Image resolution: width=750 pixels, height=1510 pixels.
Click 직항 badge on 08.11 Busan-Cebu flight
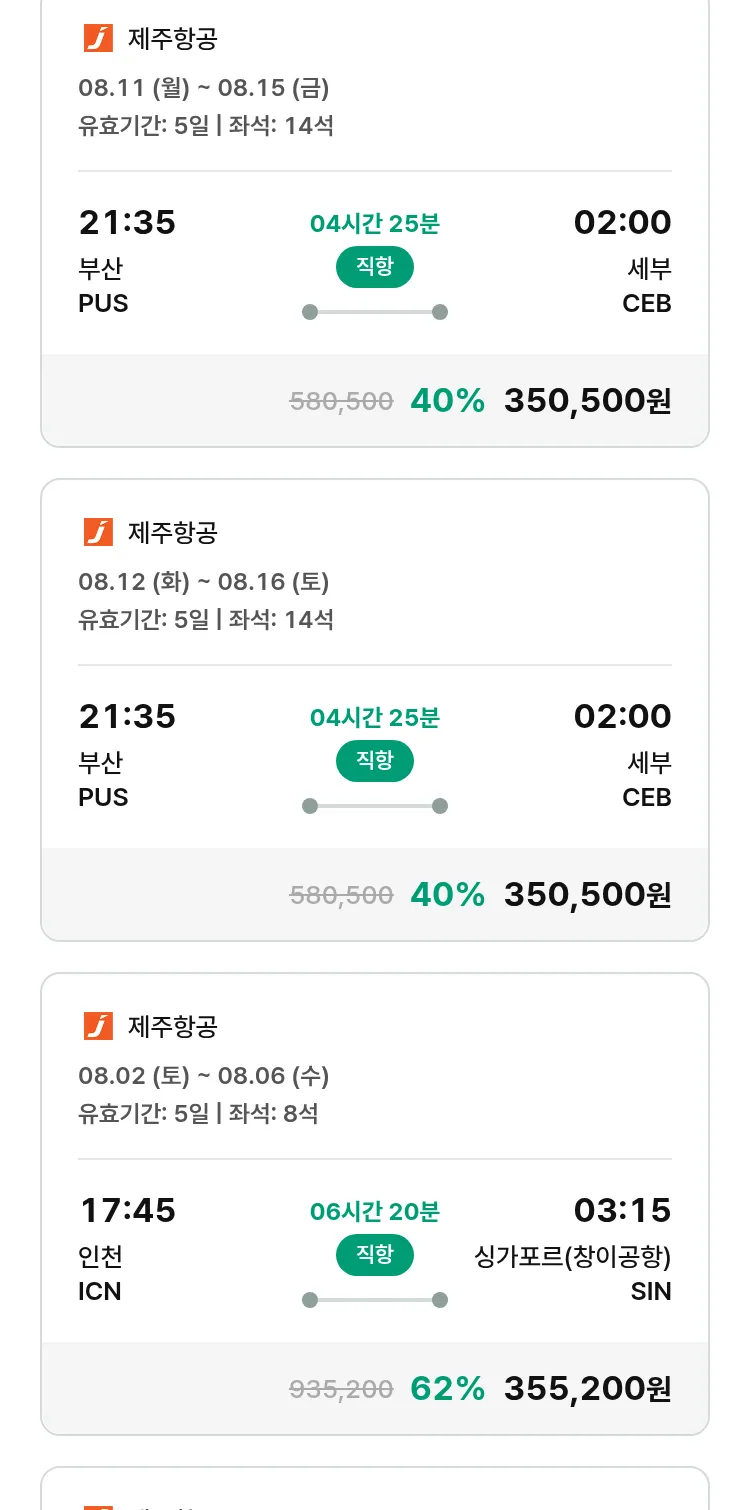pyautogui.click(x=374, y=267)
